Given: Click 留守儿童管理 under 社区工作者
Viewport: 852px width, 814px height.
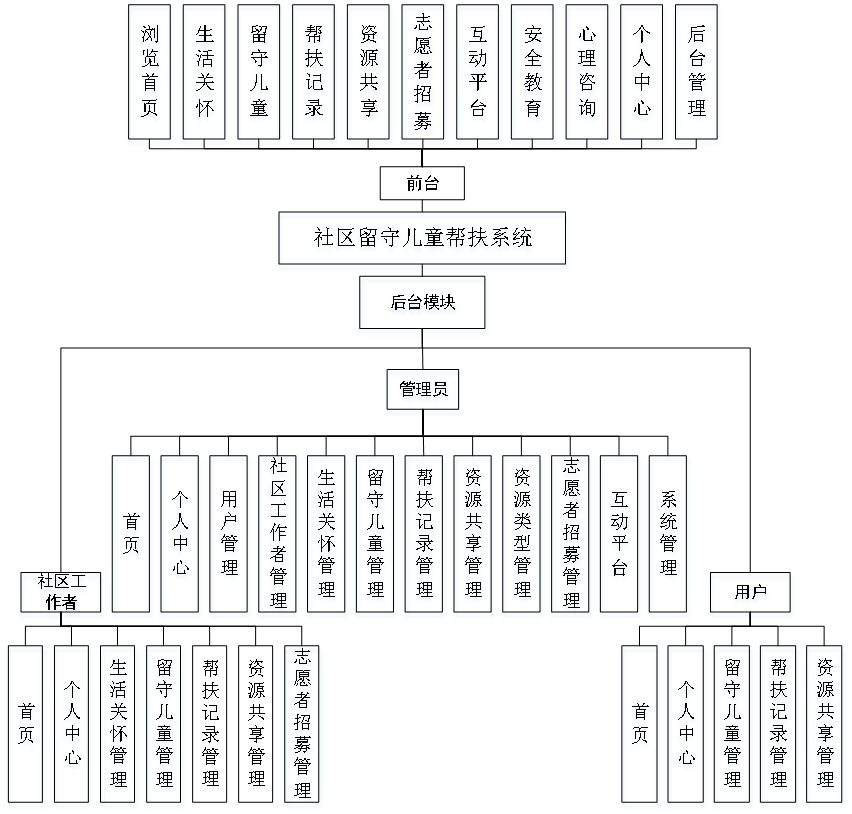Looking at the screenshot, I should [164, 724].
